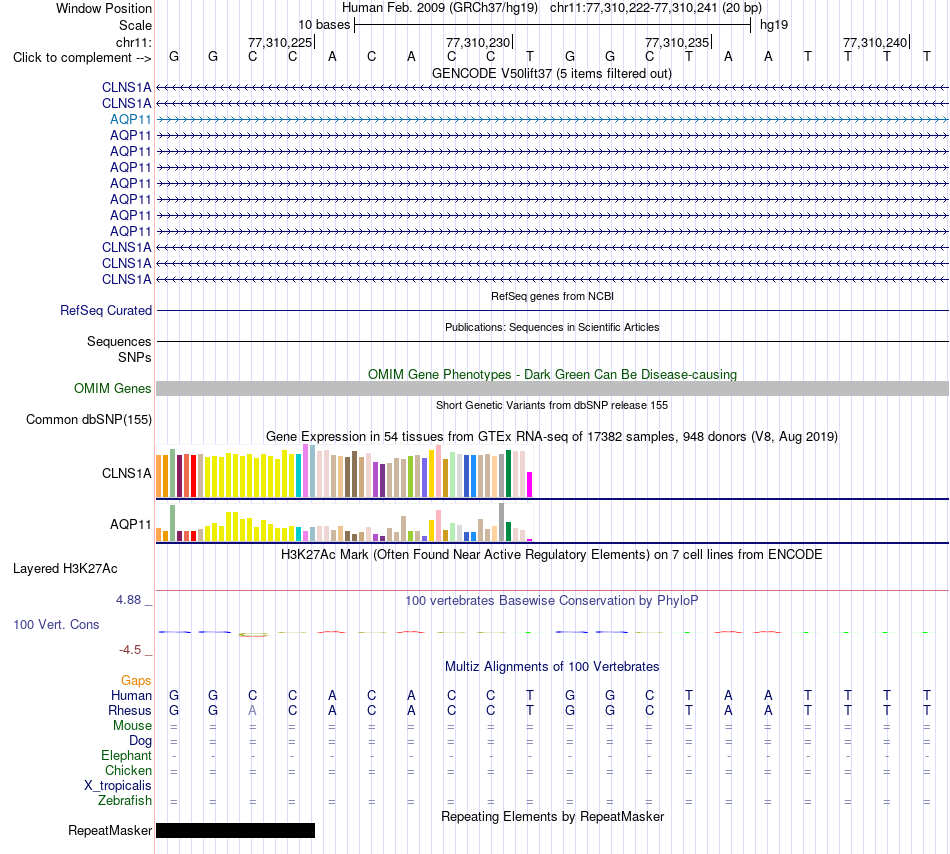Click the orange 'Gaps' label

[136, 681]
